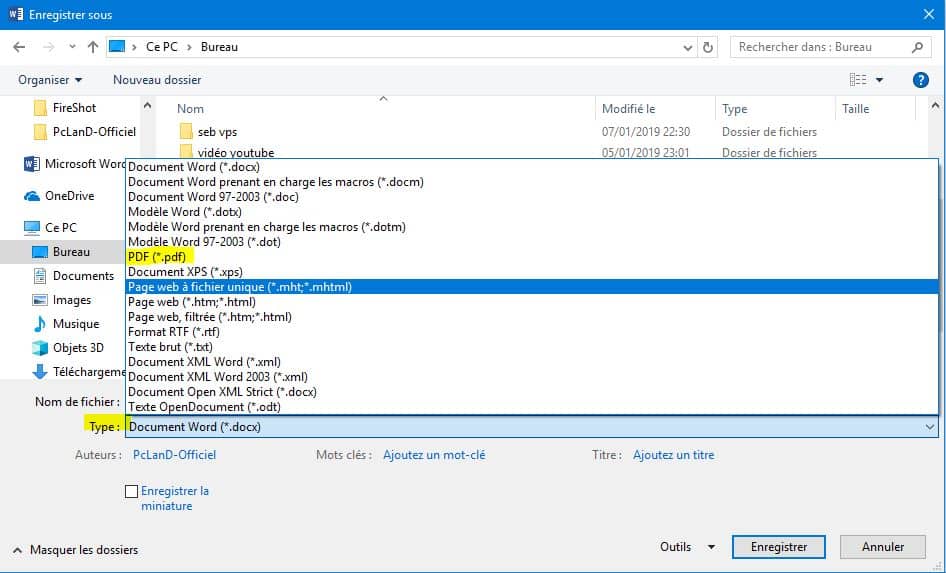Open the blue help icon

921,80
